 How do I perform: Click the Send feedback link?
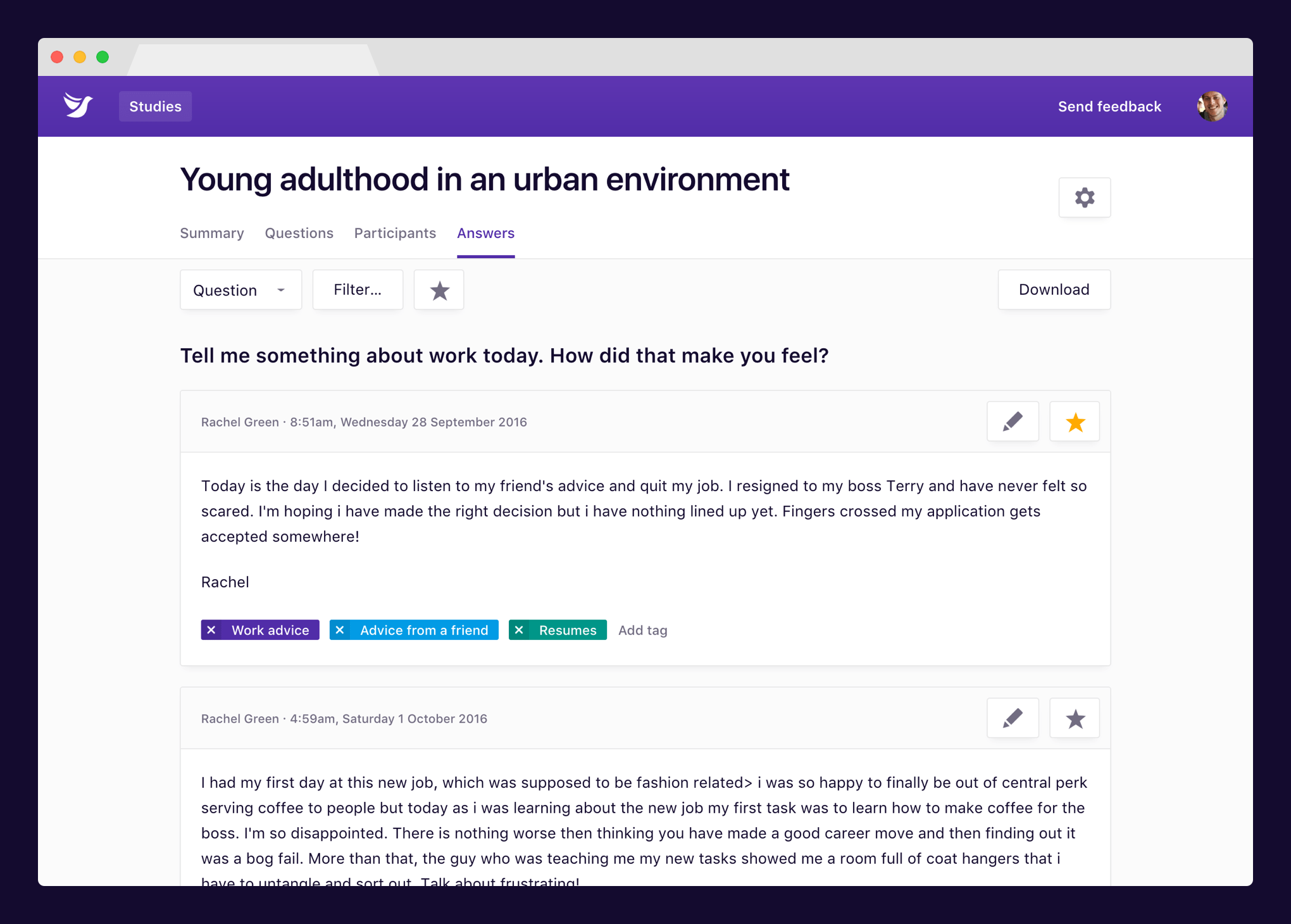1109,106
